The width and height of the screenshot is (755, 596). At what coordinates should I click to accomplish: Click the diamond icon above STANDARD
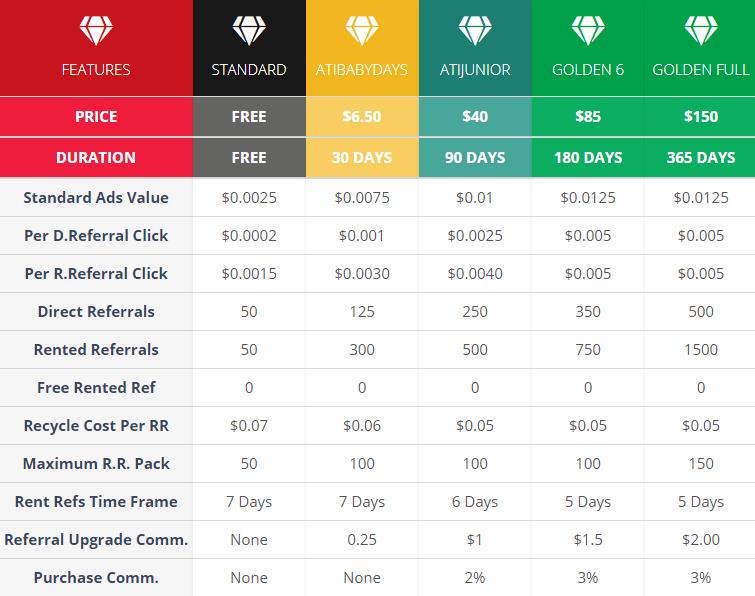click(x=249, y=30)
